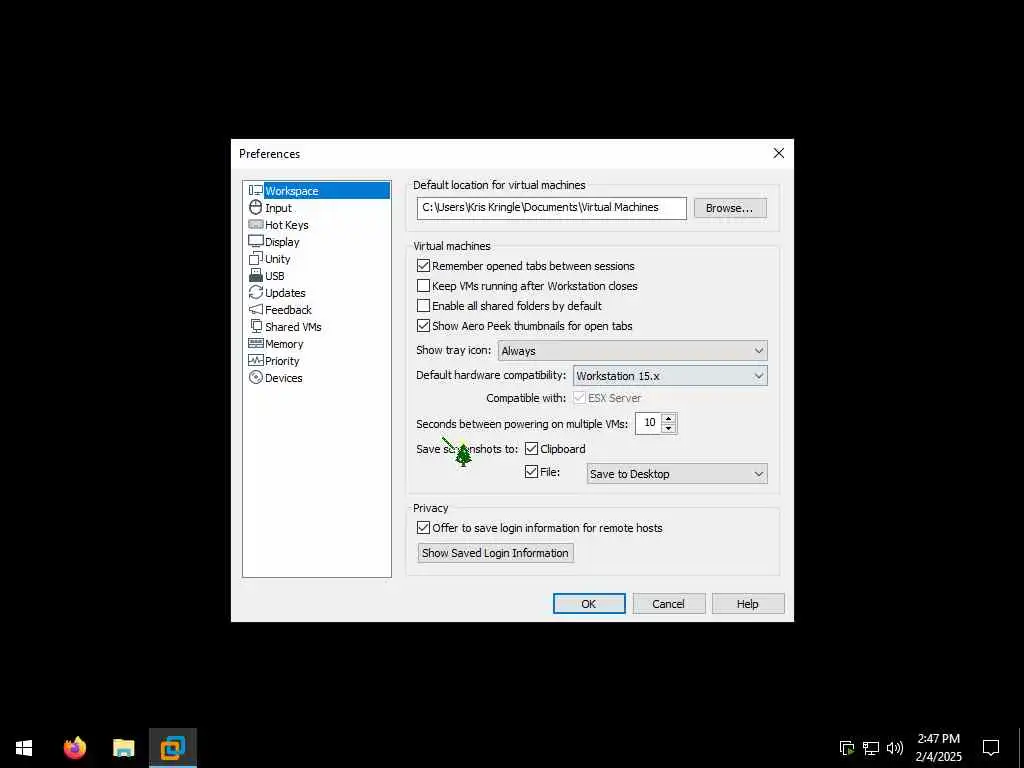Click the volume speaker icon
This screenshot has width=1024, height=768.
pyautogui.click(x=895, y=748)
